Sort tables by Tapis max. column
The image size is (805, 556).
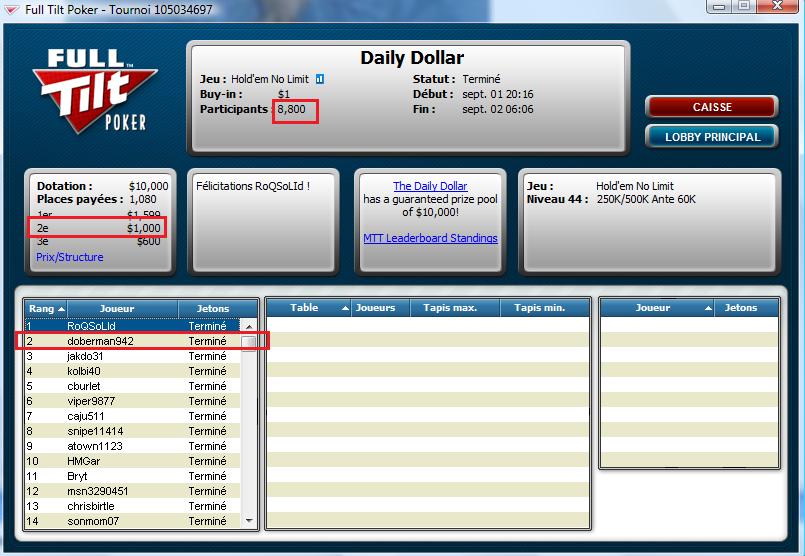455,308
